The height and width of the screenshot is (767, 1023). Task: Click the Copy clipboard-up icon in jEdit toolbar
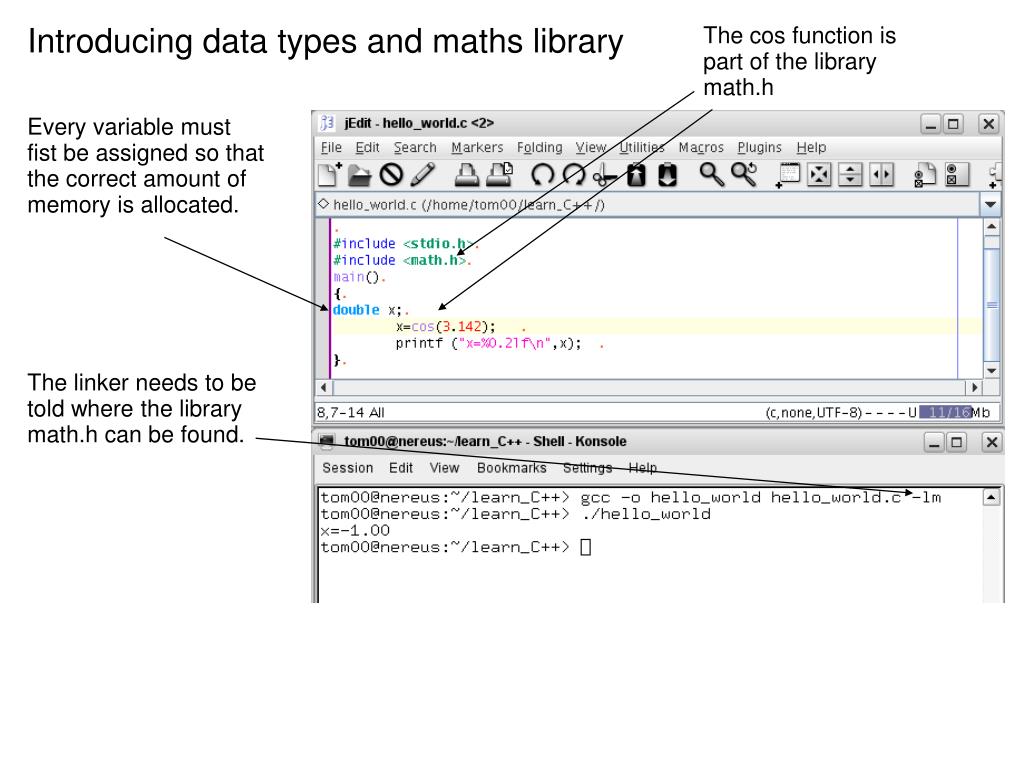(636, 175)
